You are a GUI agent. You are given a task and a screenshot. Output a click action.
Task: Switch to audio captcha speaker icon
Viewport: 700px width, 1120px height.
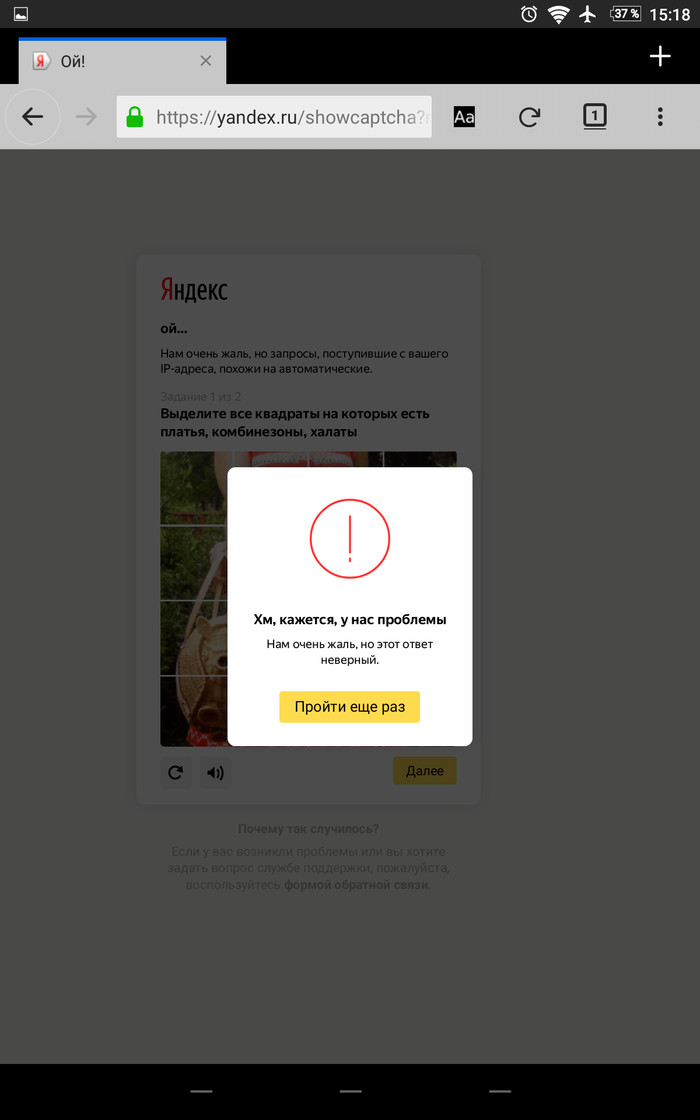215,772
